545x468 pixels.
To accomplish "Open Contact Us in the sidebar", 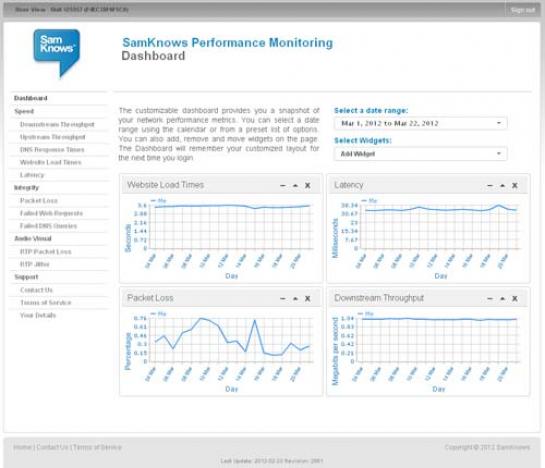I will (36, 290).
